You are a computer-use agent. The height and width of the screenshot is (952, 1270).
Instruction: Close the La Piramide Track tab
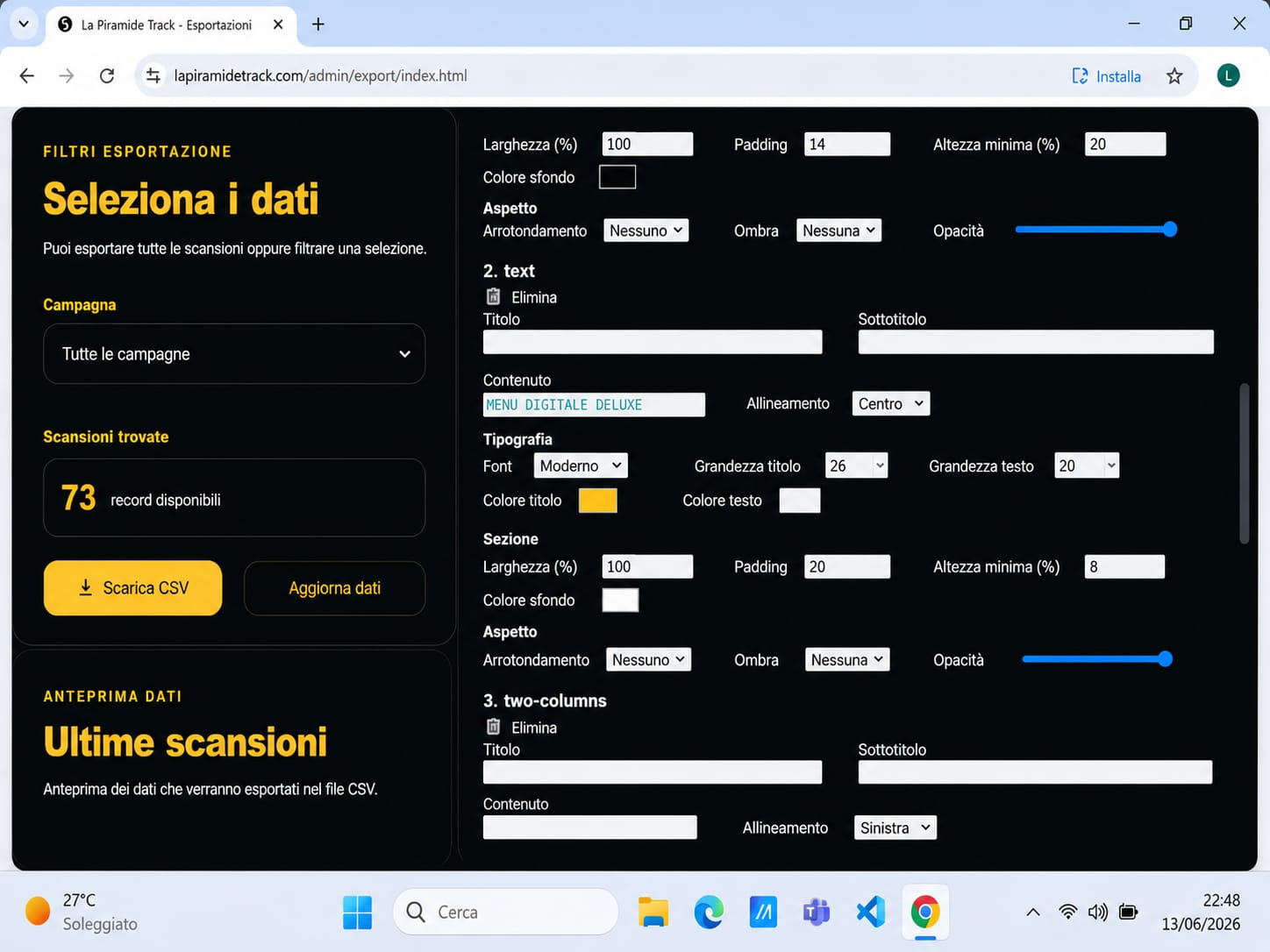tap(278, 25)
